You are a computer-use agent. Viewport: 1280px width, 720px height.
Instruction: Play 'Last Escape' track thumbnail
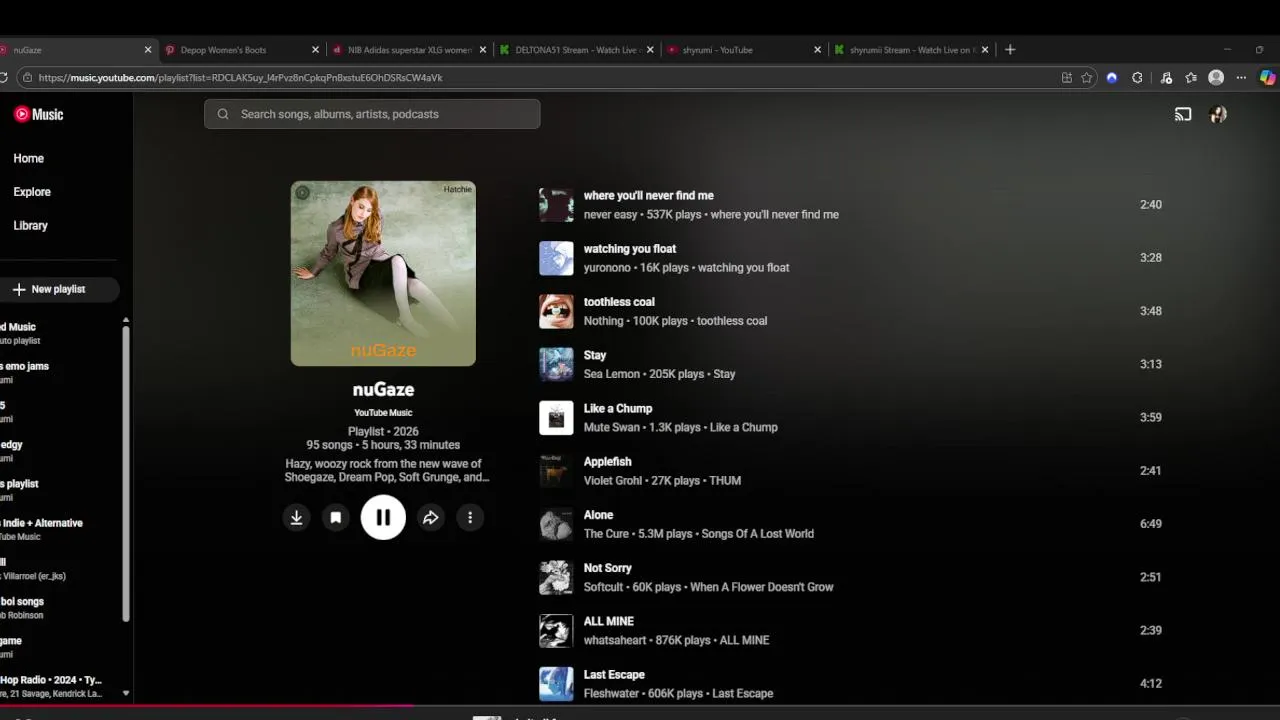tap(556, 684)
